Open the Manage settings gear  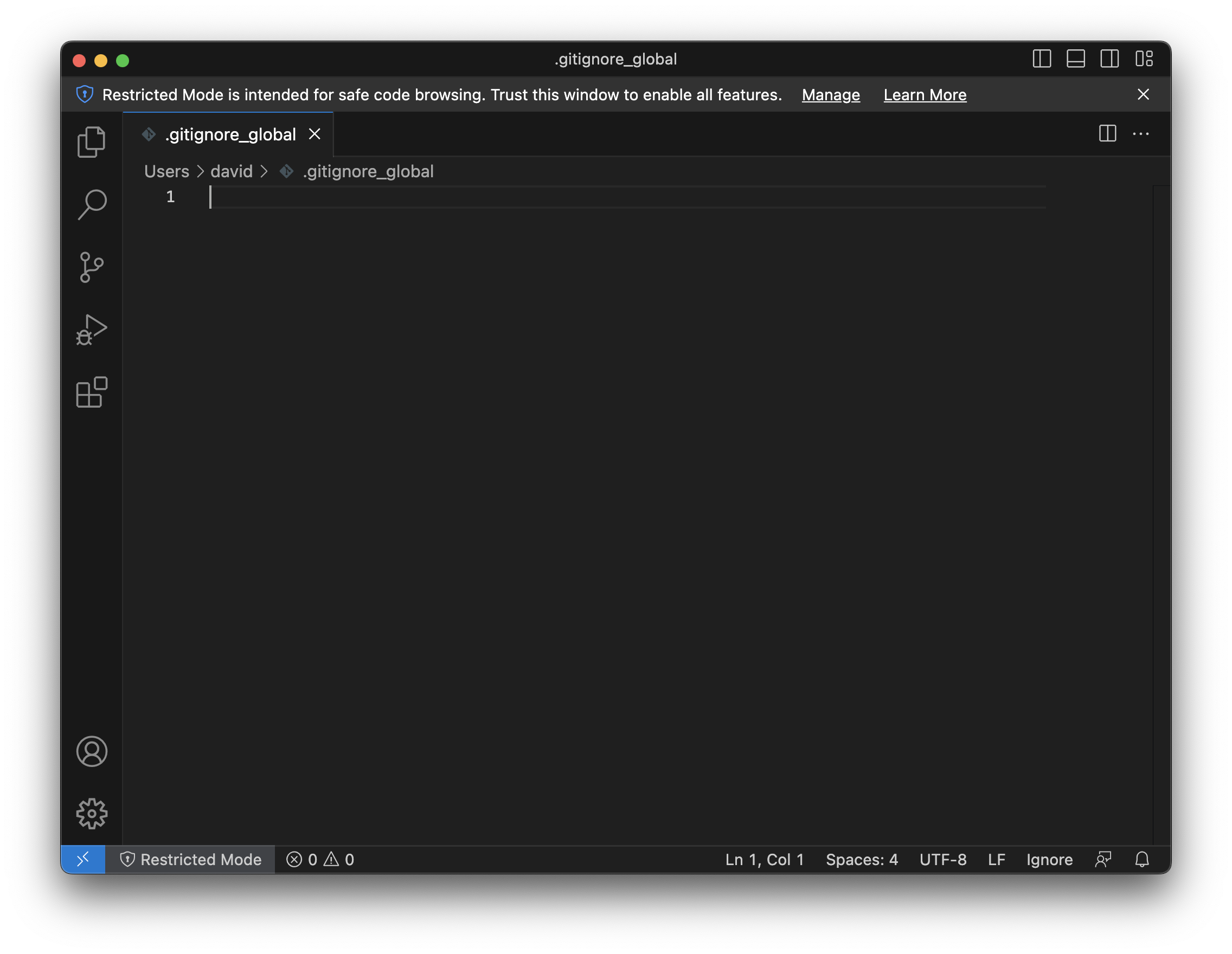(x=92, y=813)
